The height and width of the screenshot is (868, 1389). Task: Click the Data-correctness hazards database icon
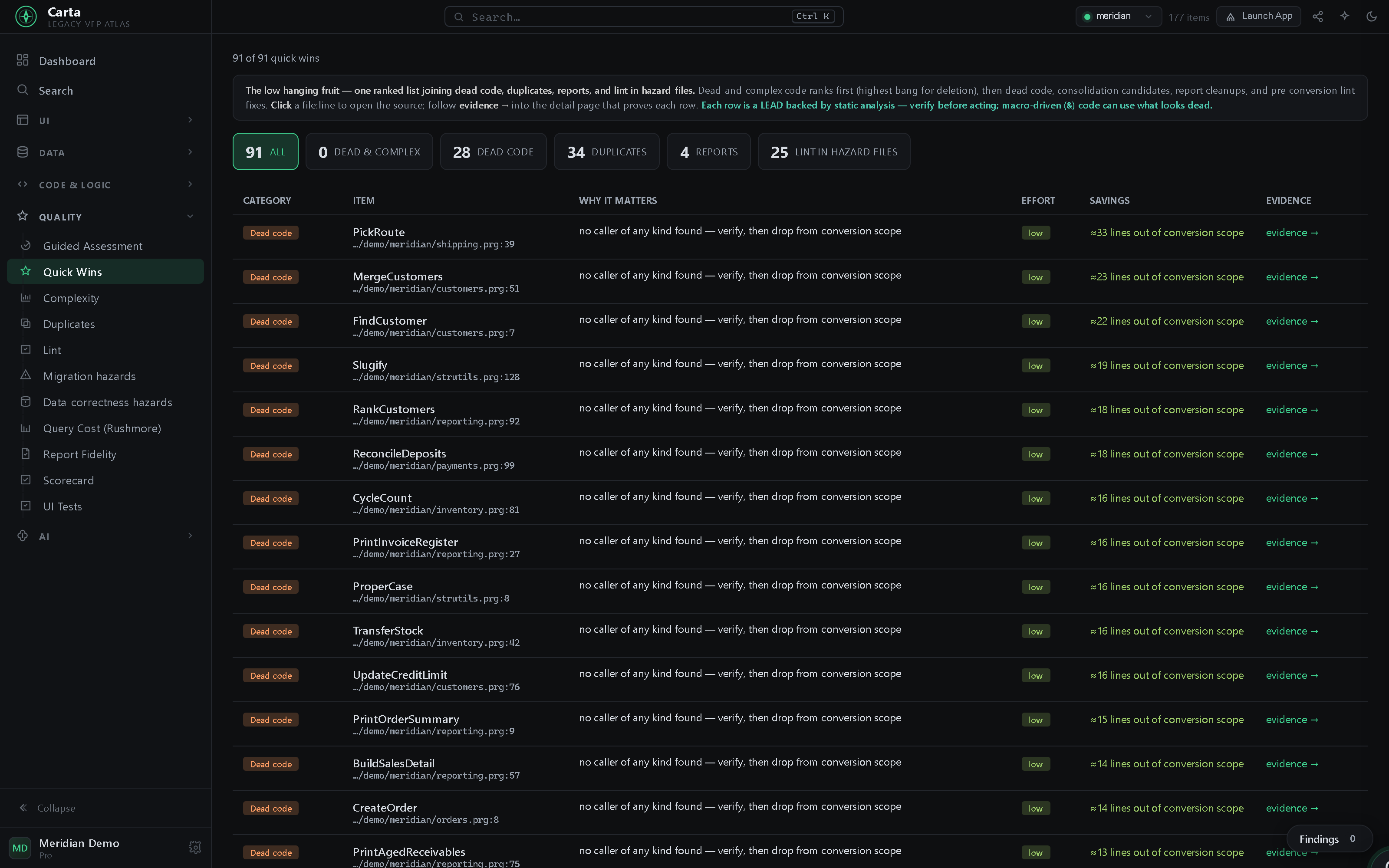click(x=26, y=402)
